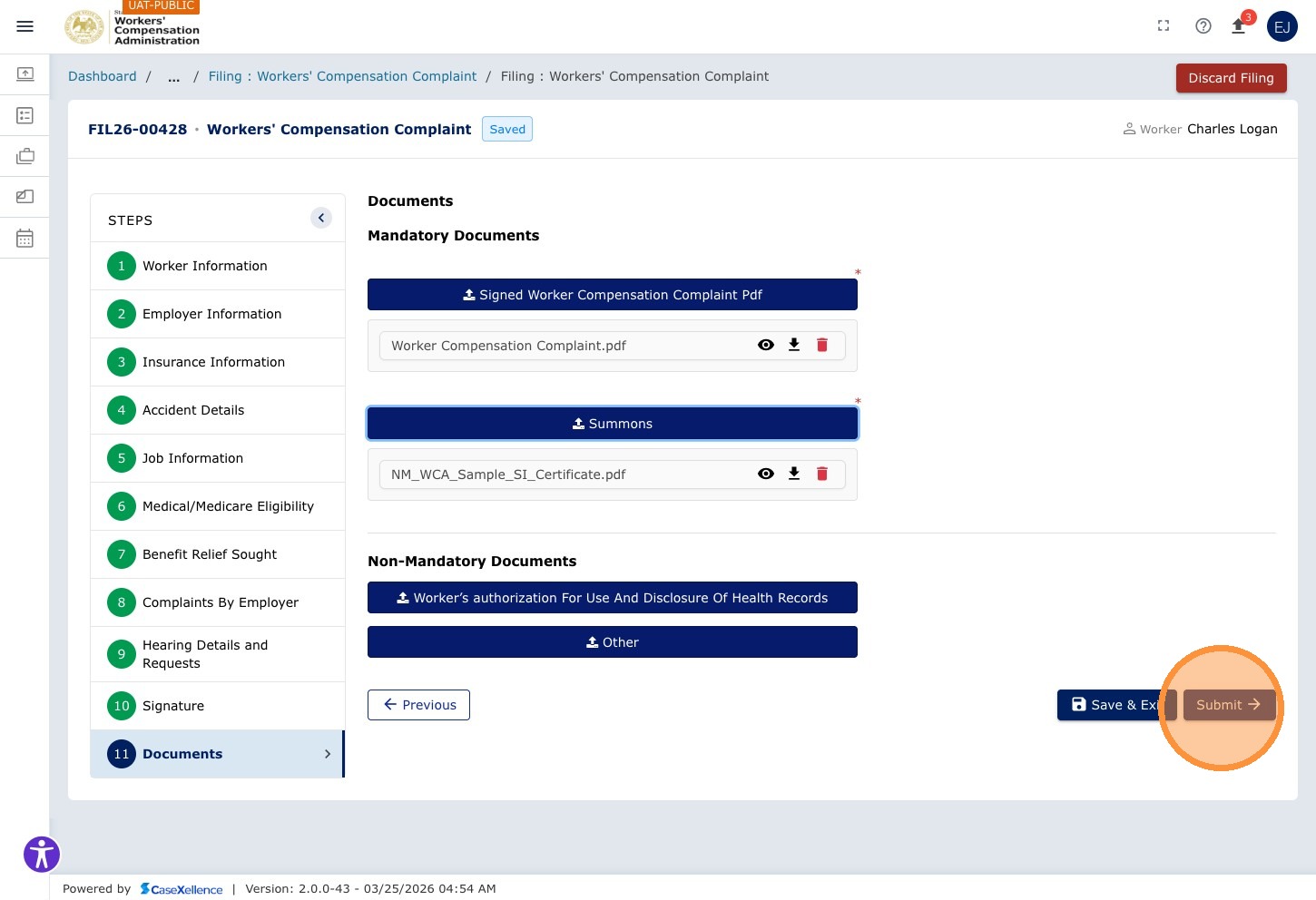
Task: Go to step 6 Medical/Medicare Eligibility
Action: 218,506
